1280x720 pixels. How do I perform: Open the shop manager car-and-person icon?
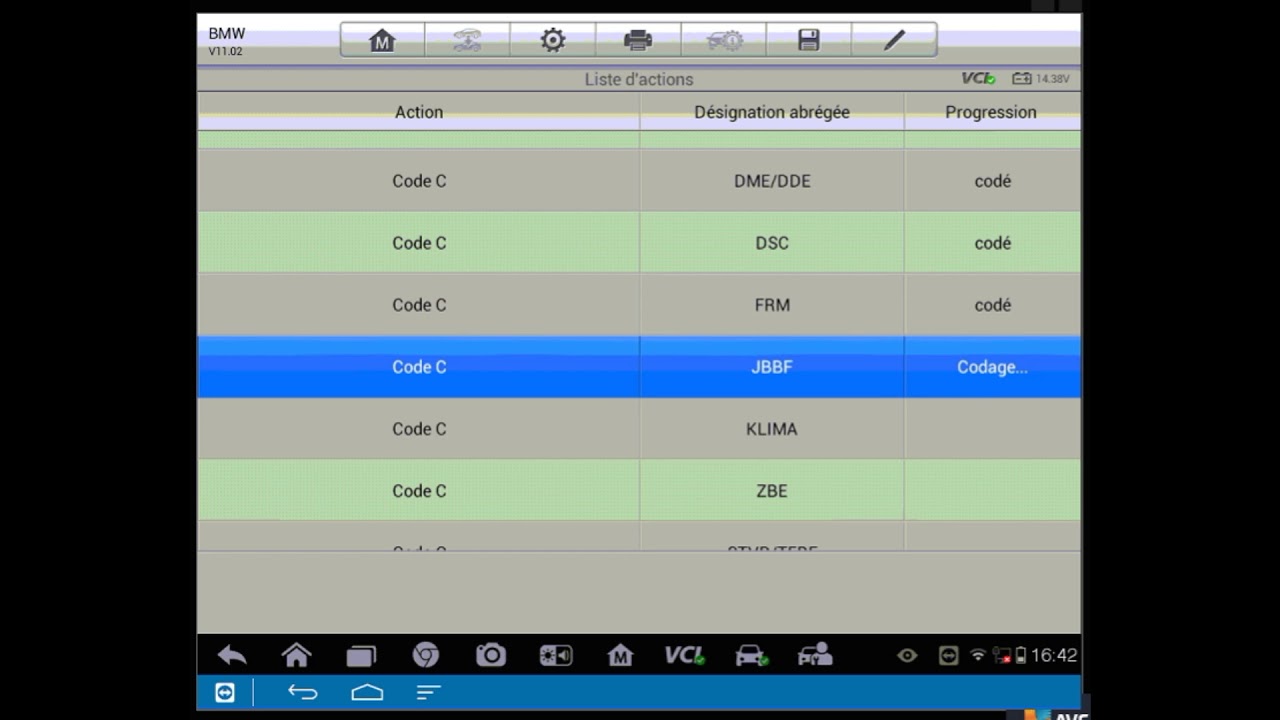pos(815,656)
